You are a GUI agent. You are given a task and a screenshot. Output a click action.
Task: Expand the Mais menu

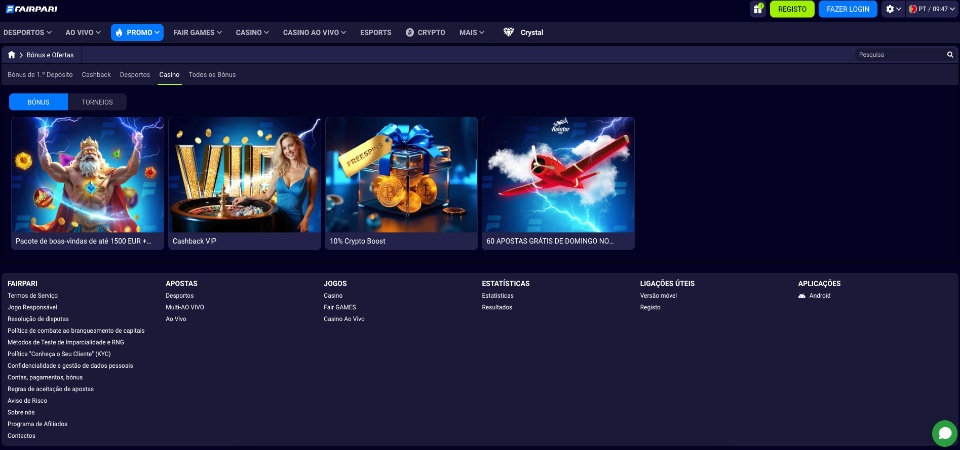click(x=471, y=32)
